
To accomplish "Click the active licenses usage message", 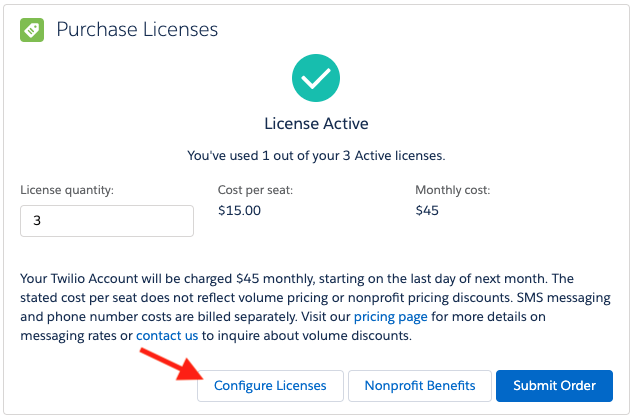I will point(316,156).
